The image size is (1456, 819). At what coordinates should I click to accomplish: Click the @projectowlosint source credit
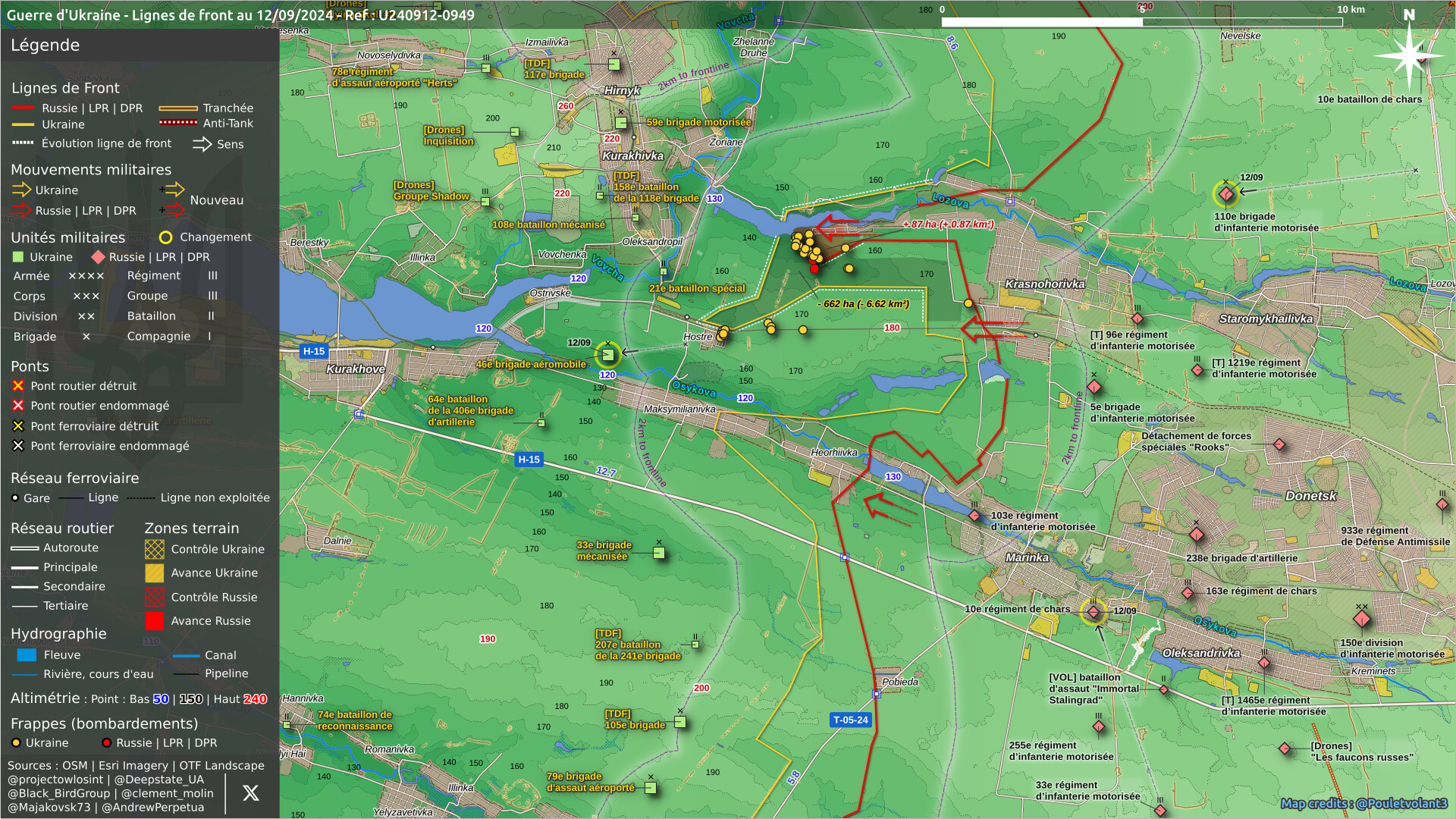coord(55,780)
